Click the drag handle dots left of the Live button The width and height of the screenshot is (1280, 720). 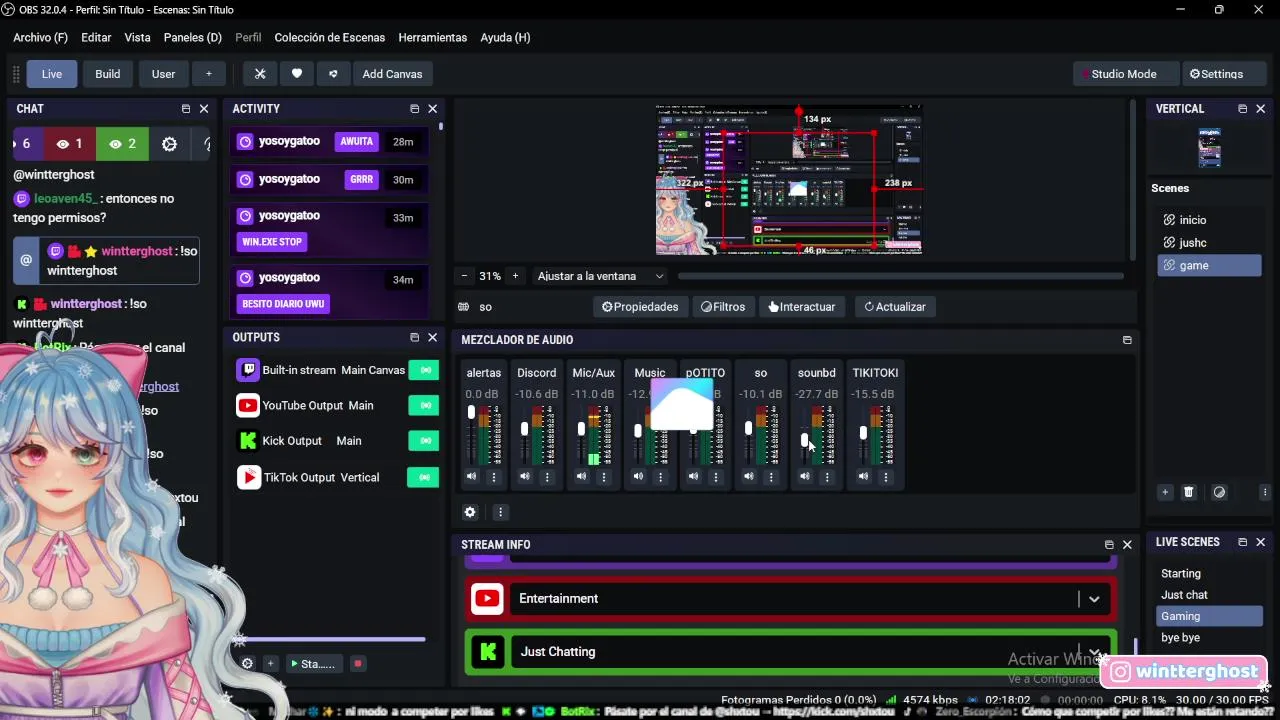[16, 74]
